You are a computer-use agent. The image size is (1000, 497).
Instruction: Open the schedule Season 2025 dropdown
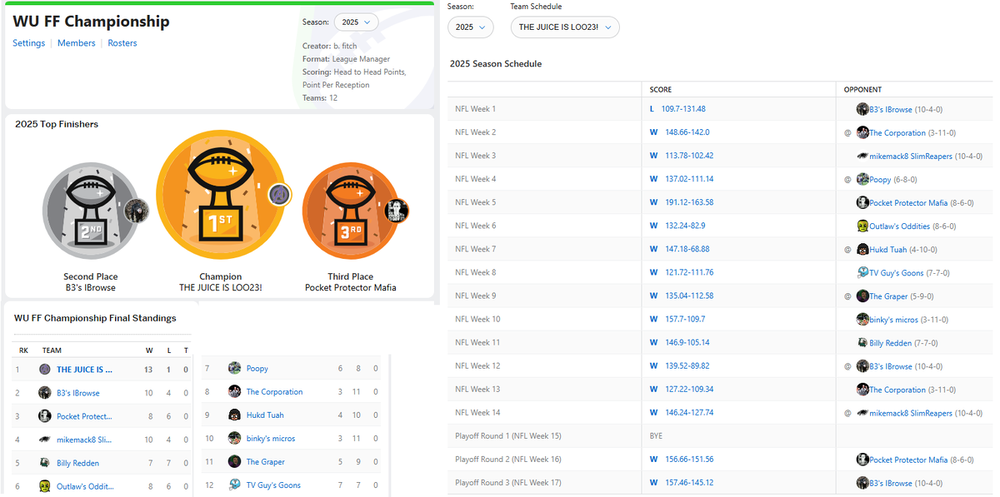click(470, 27)
